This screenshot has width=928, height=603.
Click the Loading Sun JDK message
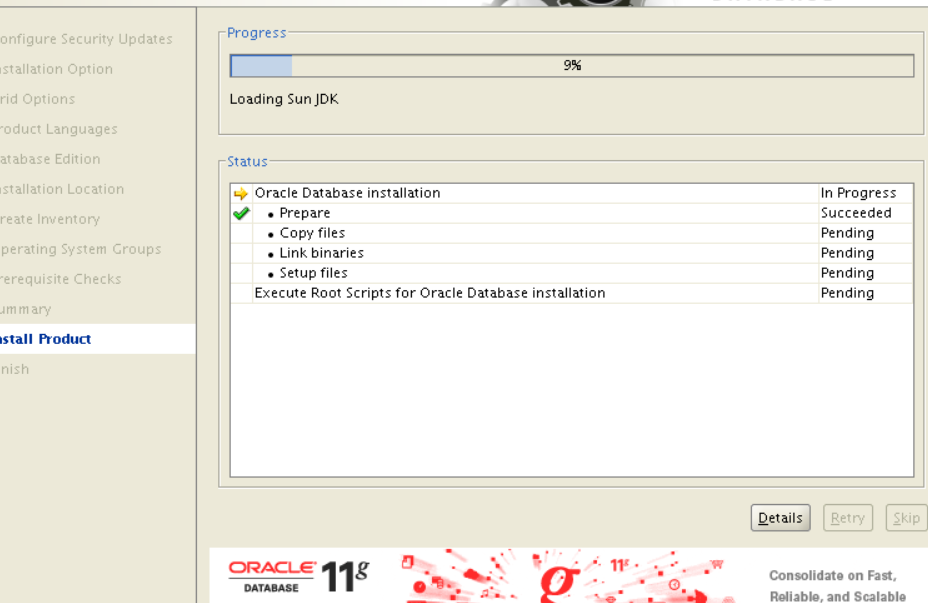tap(284, 99)
